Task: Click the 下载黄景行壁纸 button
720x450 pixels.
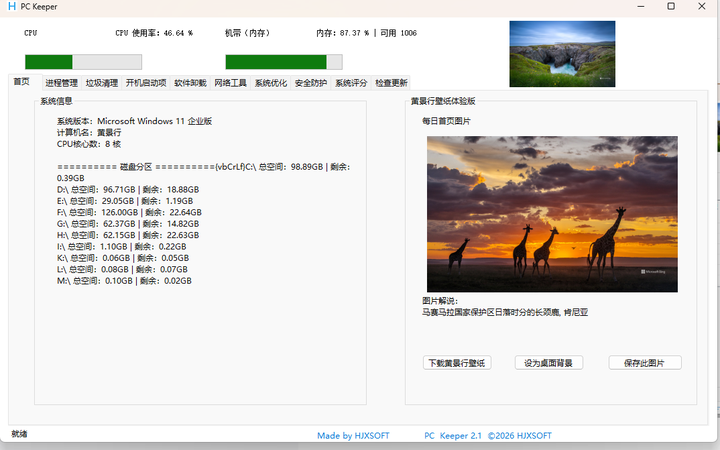Action: click(x=457, y=363)
